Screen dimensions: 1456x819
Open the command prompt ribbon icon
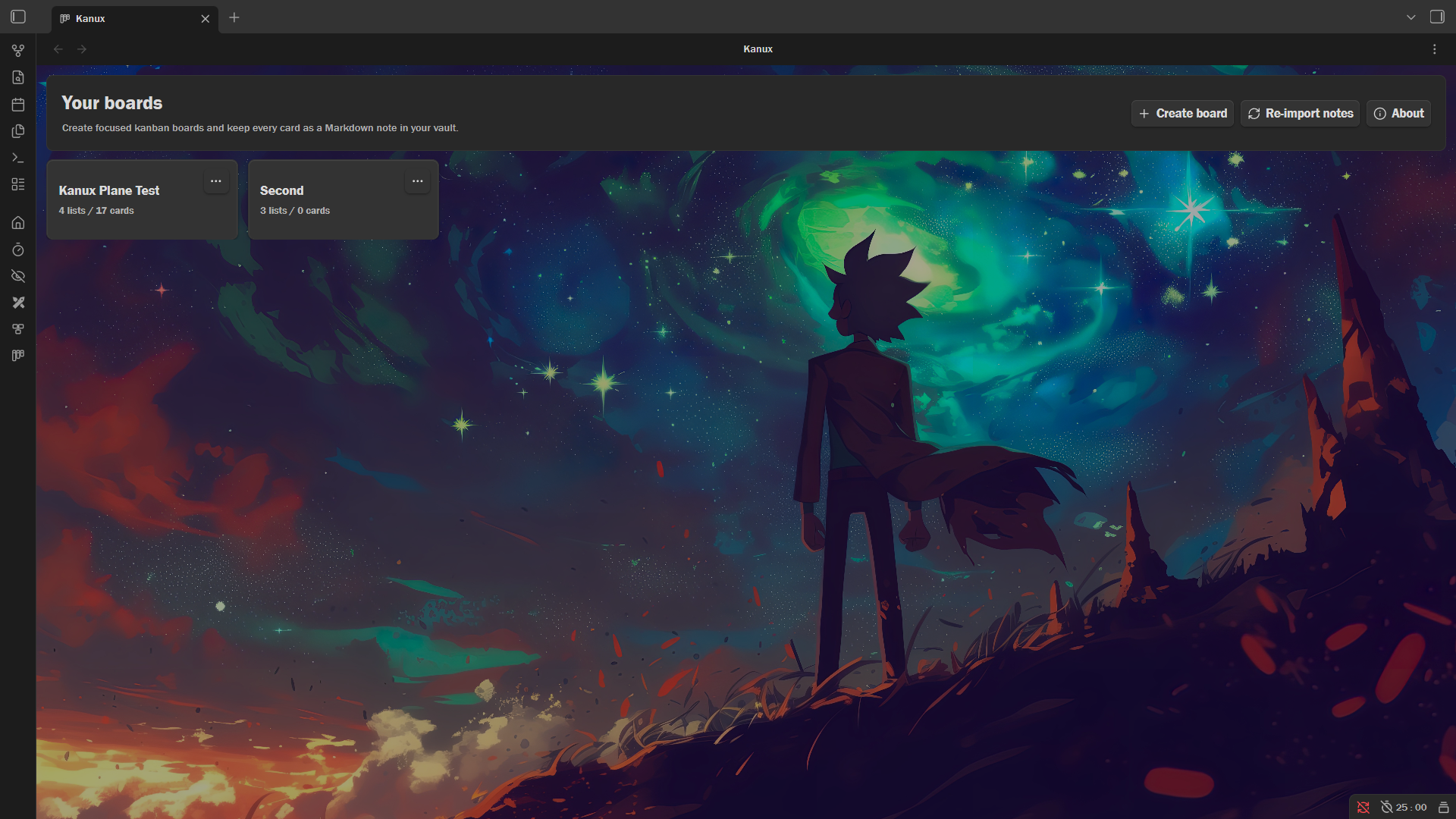pos(18,158)
